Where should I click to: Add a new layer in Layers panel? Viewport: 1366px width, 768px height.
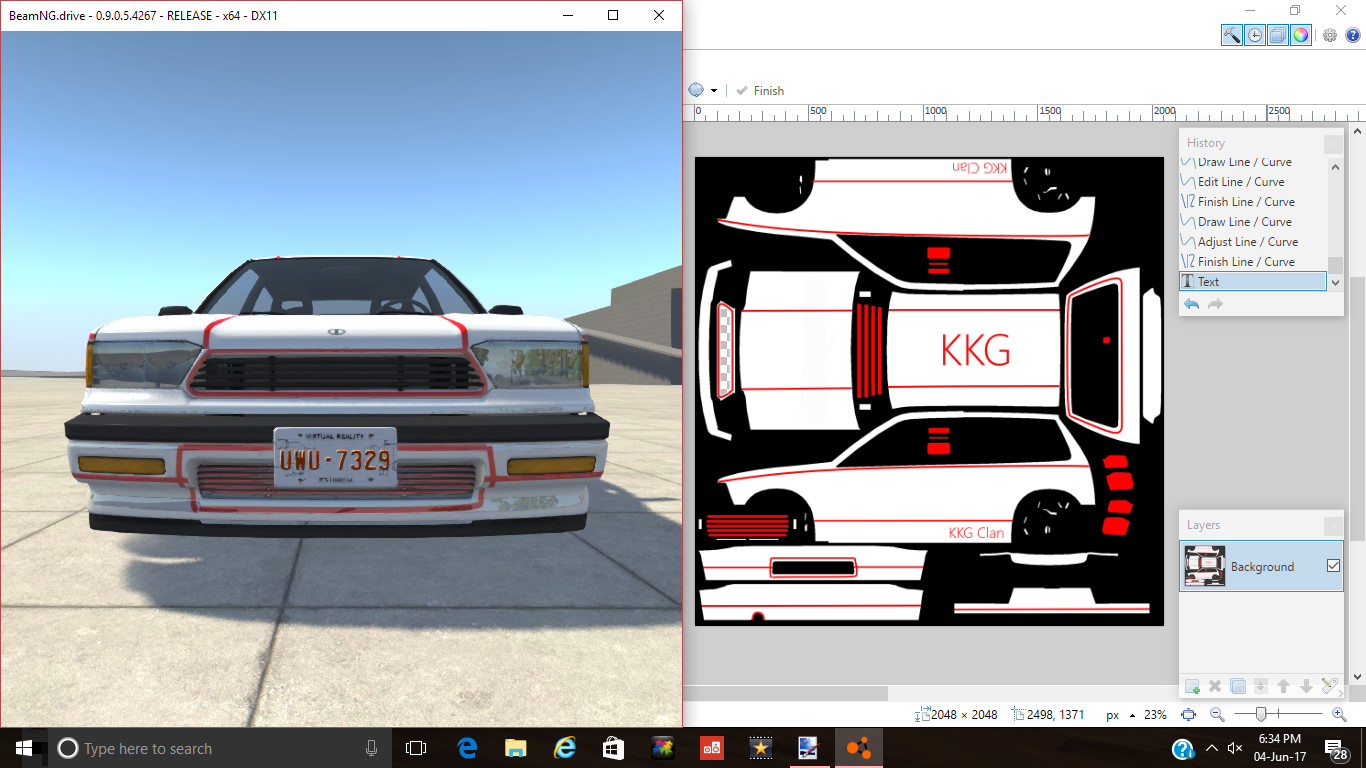point(1192,686)
